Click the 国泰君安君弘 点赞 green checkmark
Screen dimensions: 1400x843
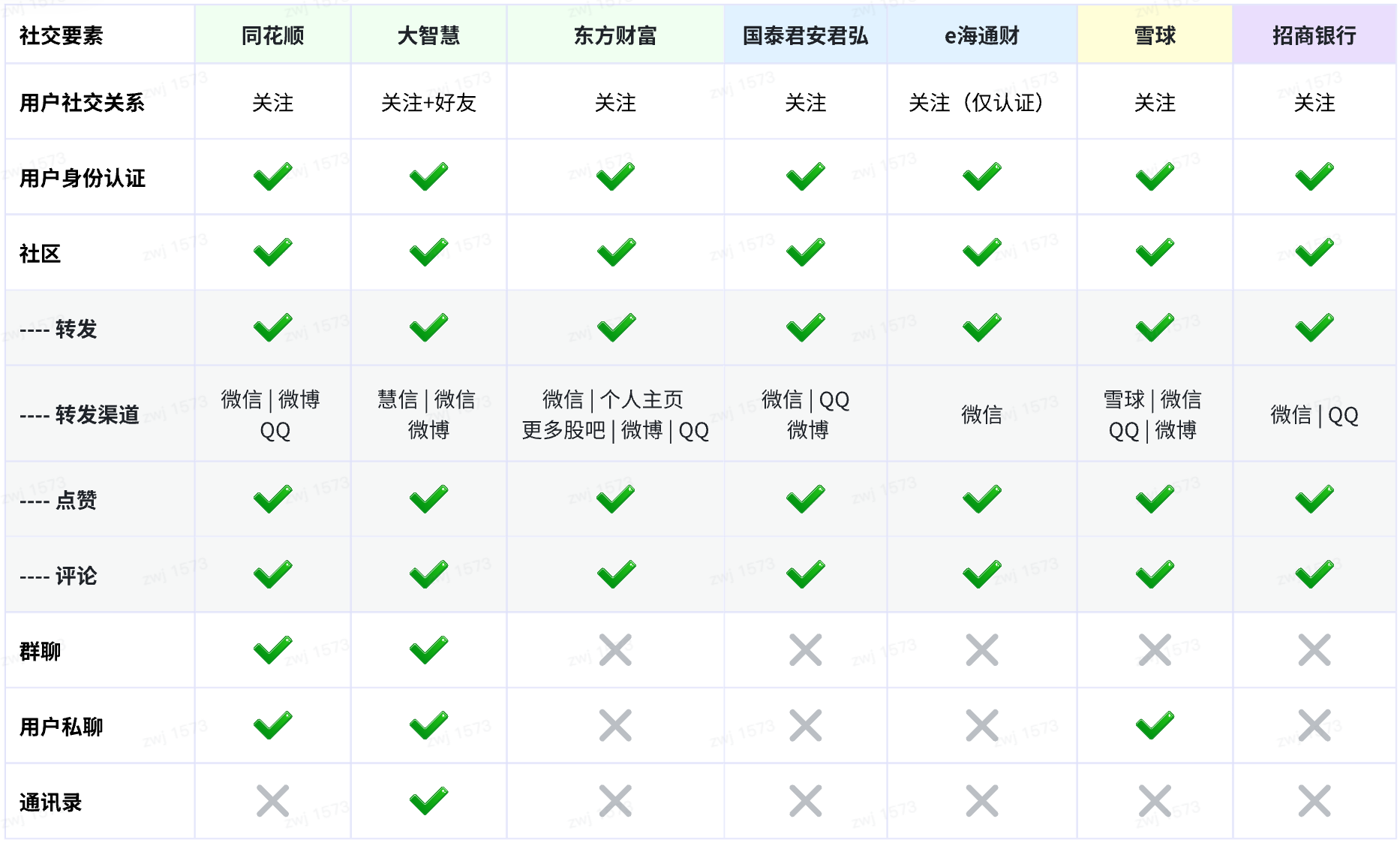click(x=805, y=499)
